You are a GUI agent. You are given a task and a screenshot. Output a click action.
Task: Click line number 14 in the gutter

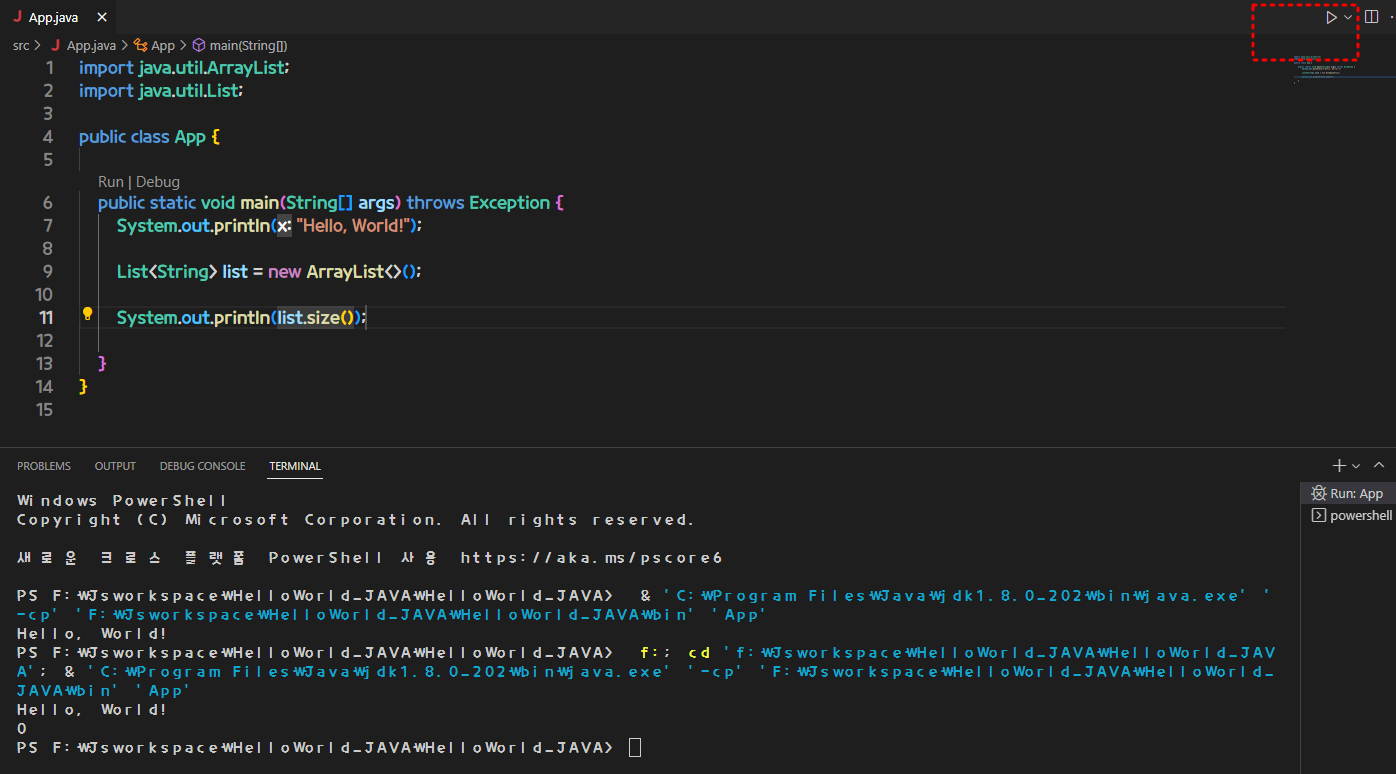click(44, 386)
